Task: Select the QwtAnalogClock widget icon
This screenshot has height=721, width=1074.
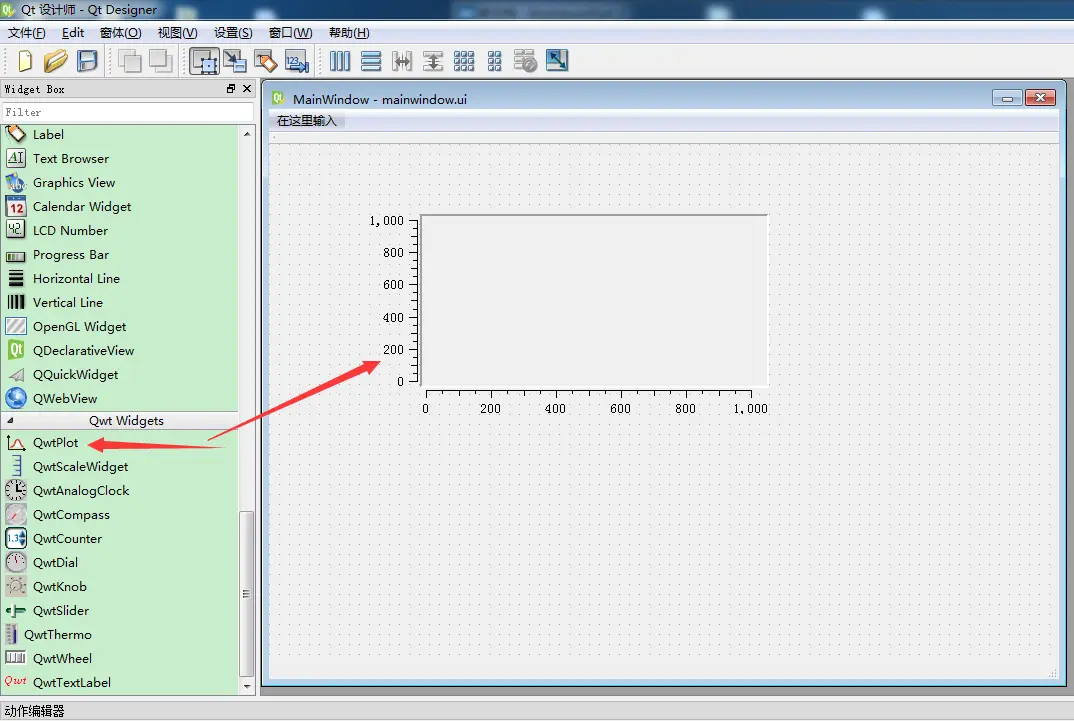Action: (x=16, y=490)
